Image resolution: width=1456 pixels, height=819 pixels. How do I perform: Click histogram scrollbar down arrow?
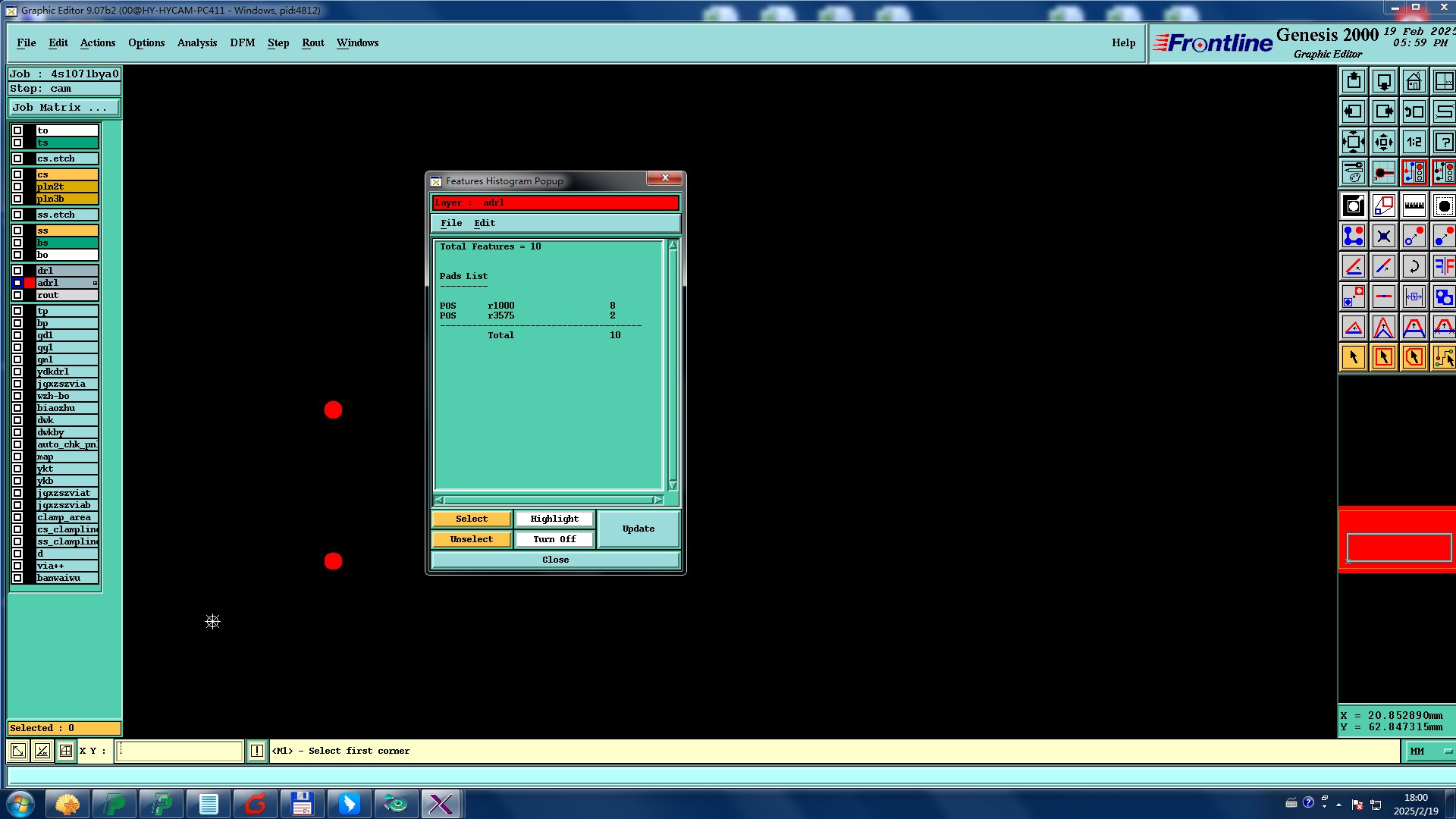pyautogui.click(x=673, y=485)
